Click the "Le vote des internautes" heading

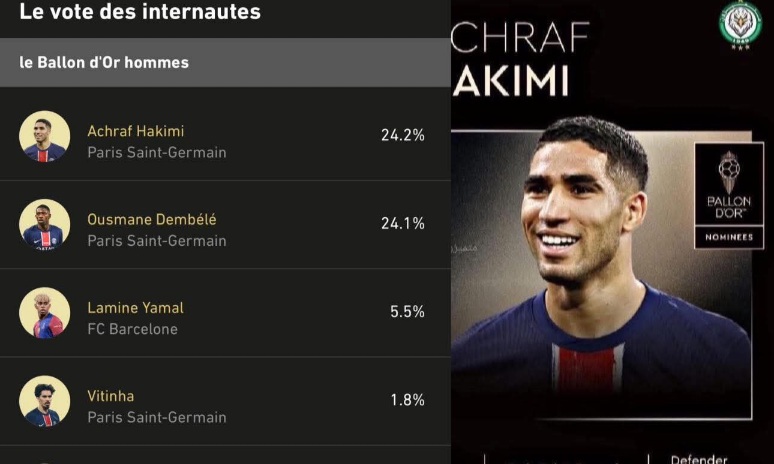pyautogui.click(x=140, y=13)
